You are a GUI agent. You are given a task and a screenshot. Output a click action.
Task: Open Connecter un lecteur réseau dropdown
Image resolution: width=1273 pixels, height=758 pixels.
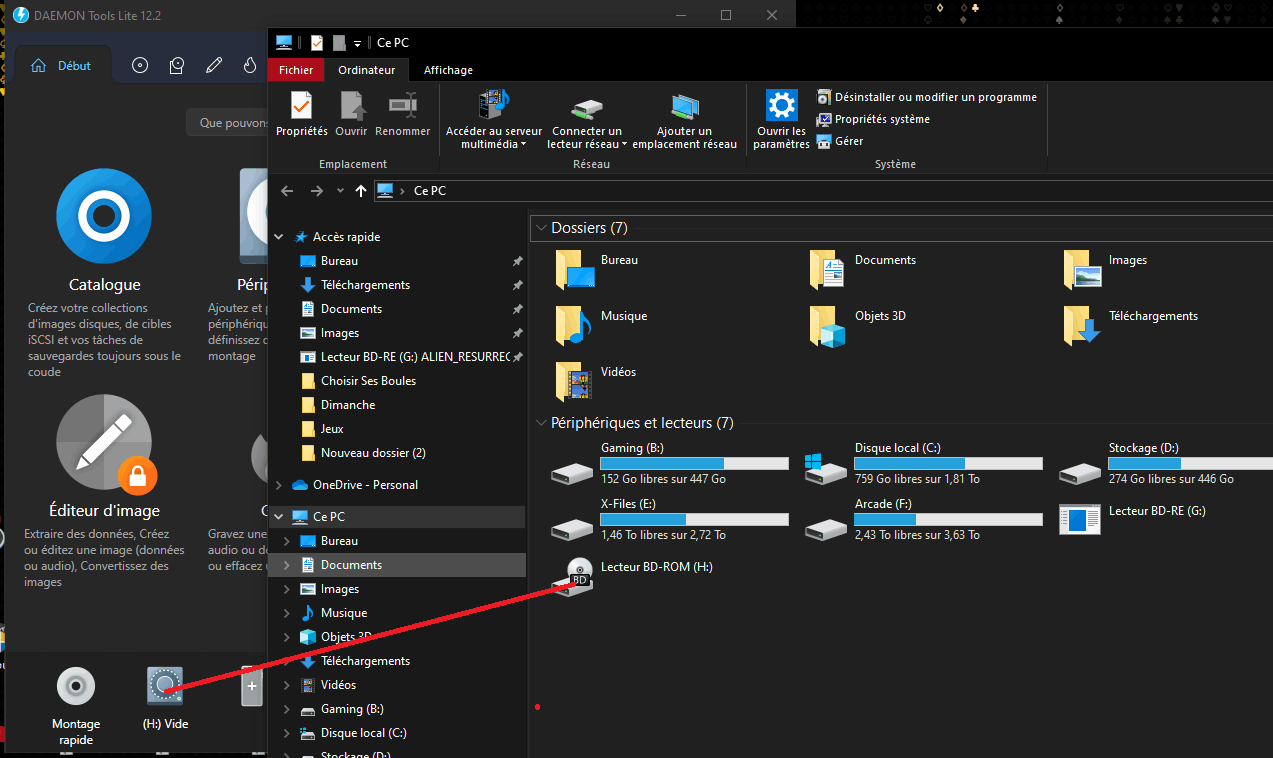click(x=587, y=119)
